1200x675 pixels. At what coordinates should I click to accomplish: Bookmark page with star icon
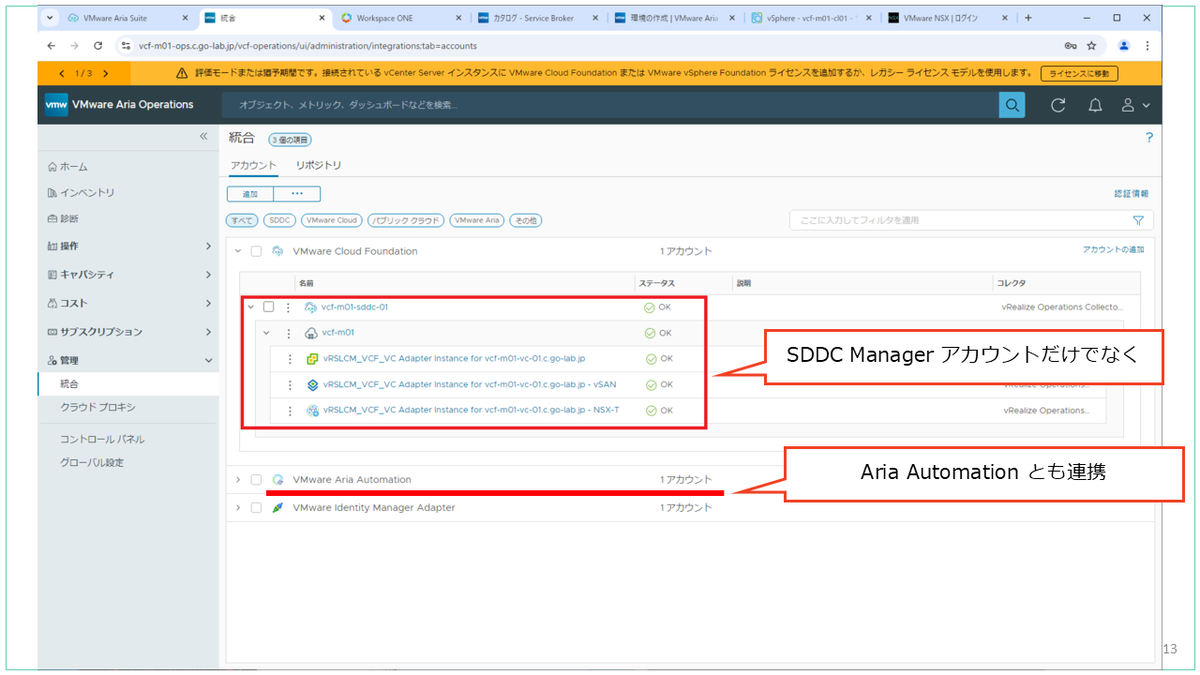tap(1091, 46)
